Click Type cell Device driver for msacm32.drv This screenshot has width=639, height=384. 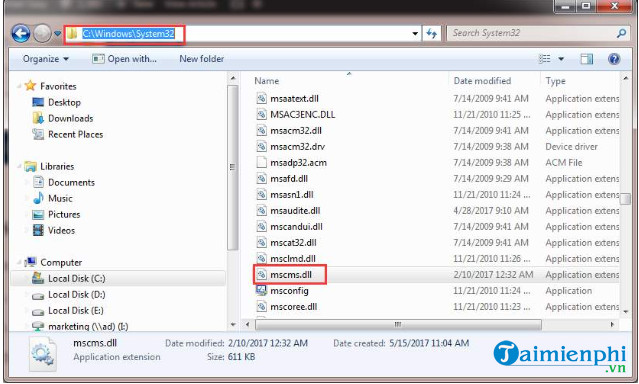pyautogui.click(x=571, y=147)
